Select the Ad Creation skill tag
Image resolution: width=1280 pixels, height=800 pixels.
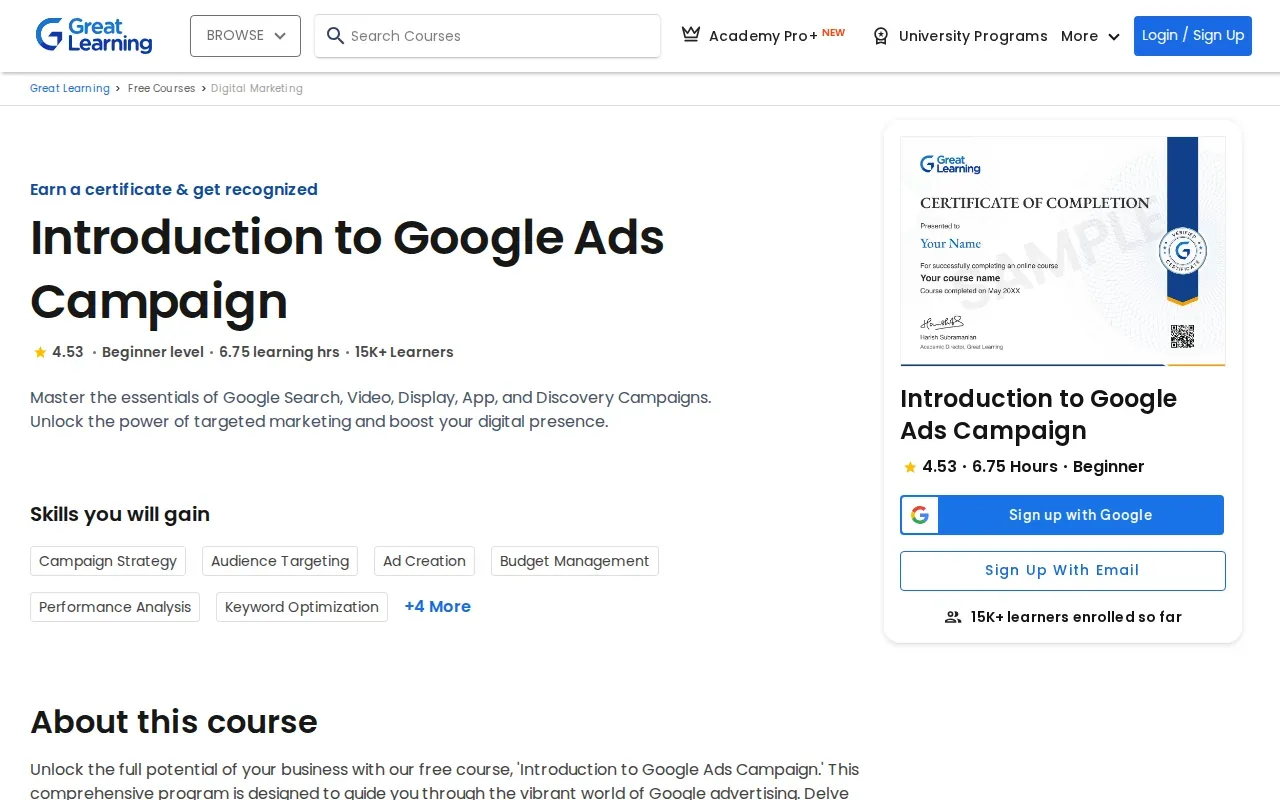pyautogui.click(x=424, y=561)
